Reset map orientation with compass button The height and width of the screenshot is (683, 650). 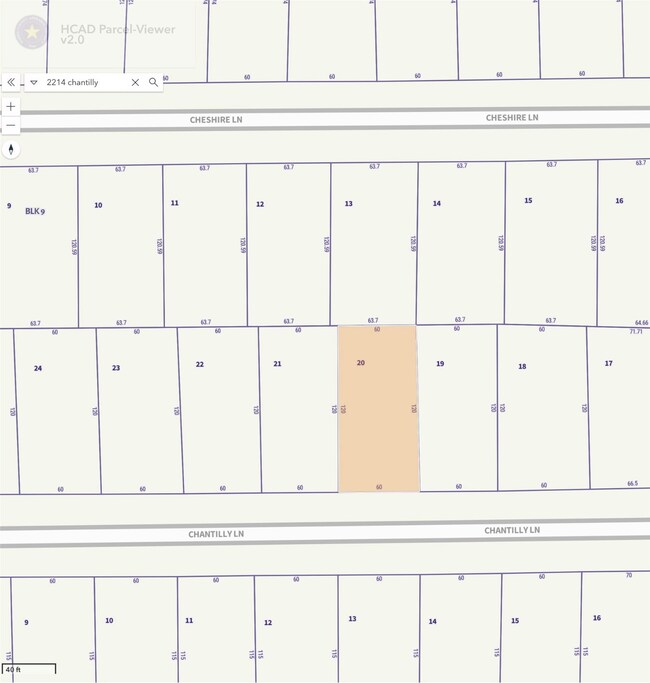point(11,149)
